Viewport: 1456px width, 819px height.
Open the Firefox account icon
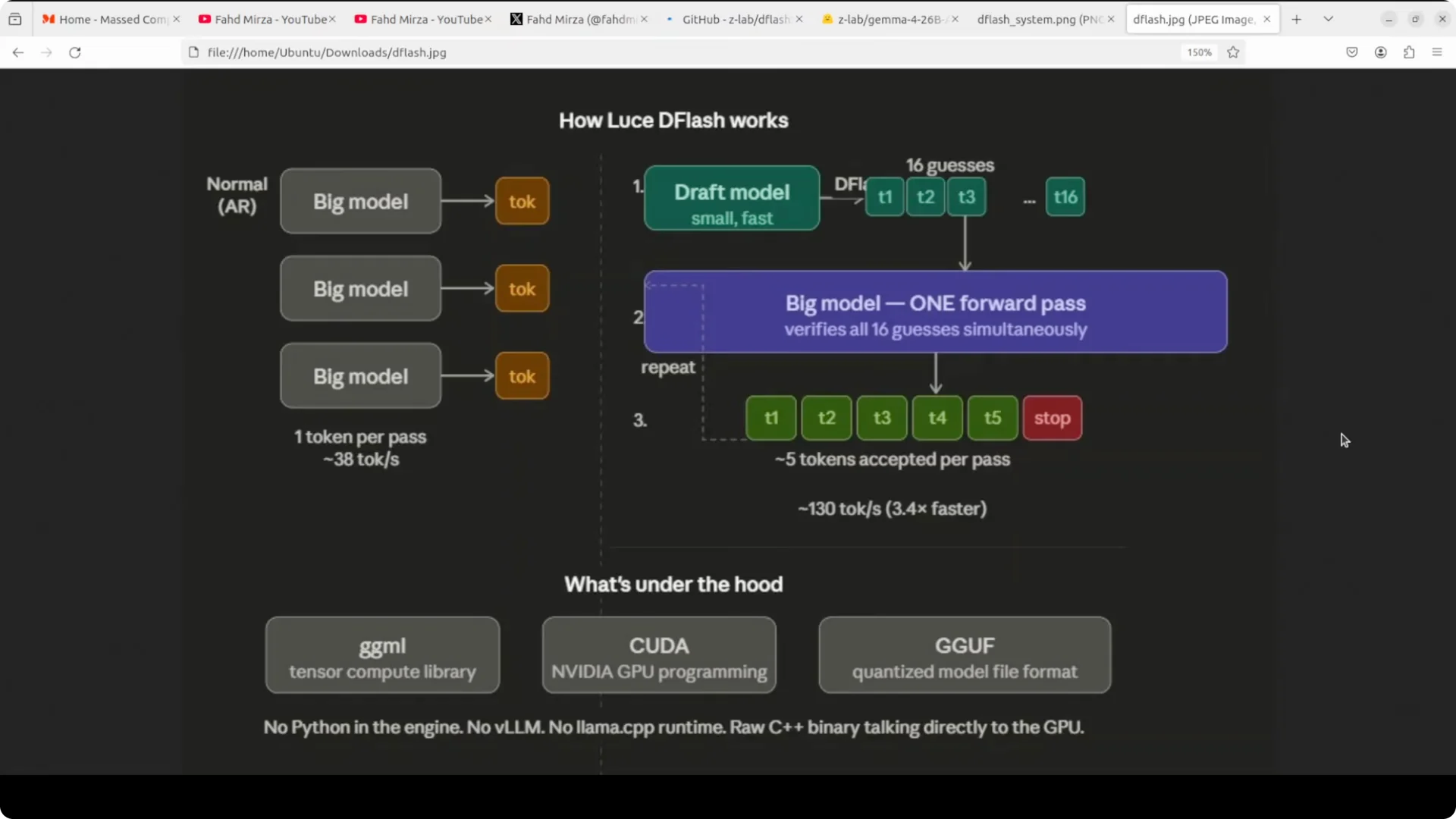pos(1381,52)
